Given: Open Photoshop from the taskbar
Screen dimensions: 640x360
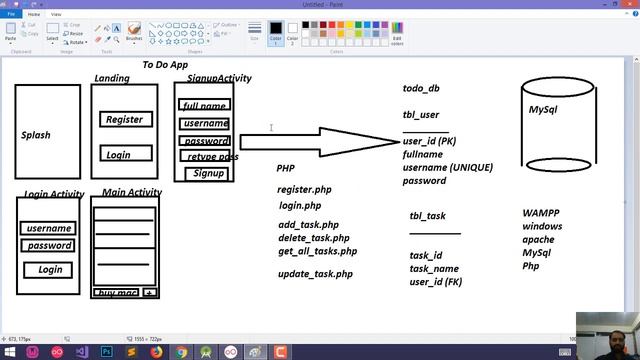Looking at the screenshot, I should click(107, 352).
